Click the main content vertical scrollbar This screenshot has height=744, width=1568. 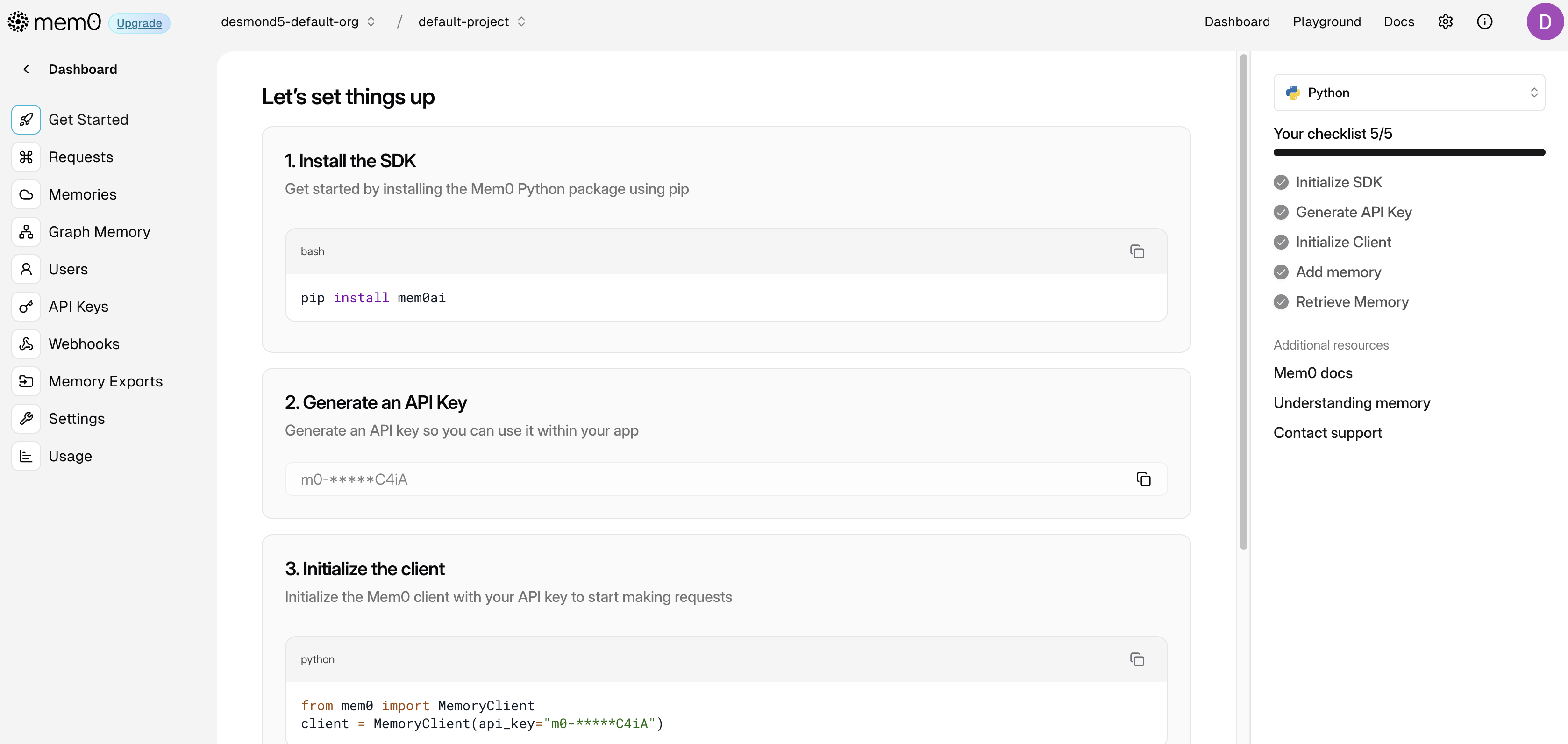coord(1243,301)
